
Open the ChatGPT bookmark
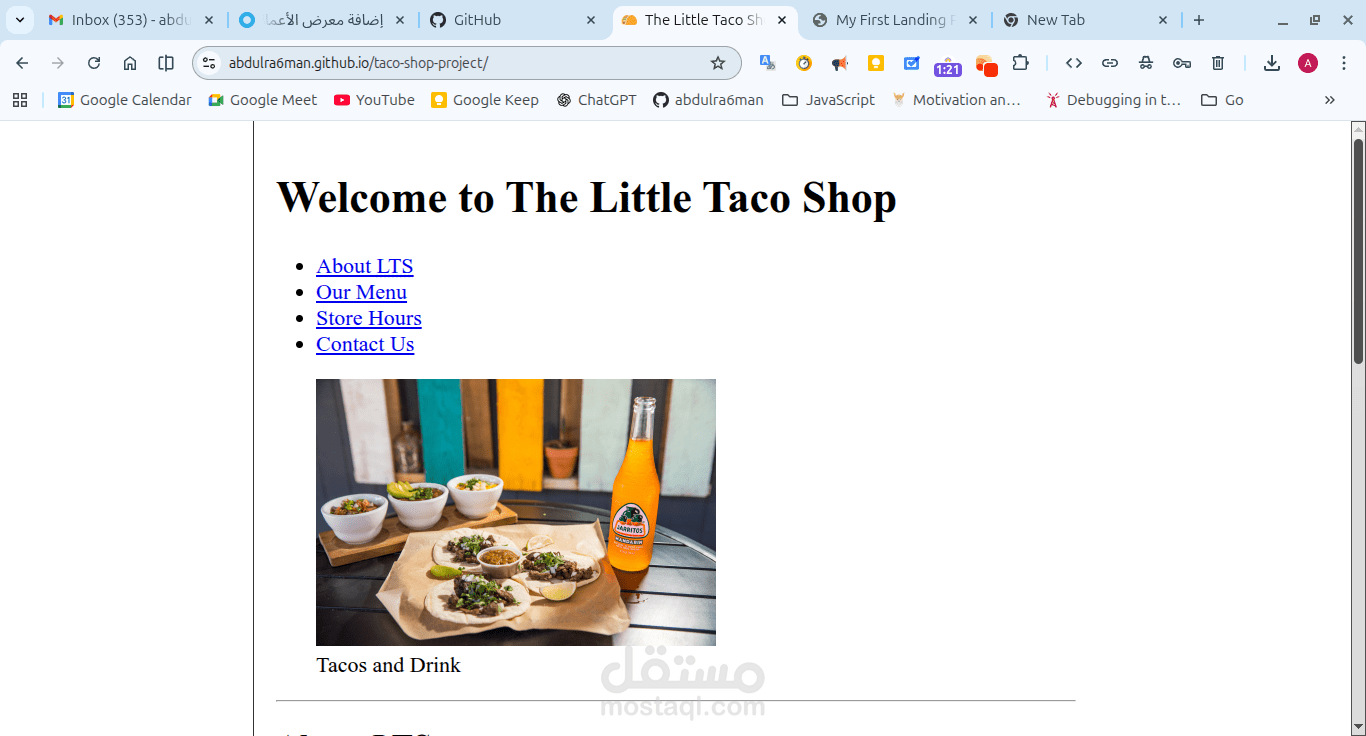pyautogui.click(x=596, y=99)
